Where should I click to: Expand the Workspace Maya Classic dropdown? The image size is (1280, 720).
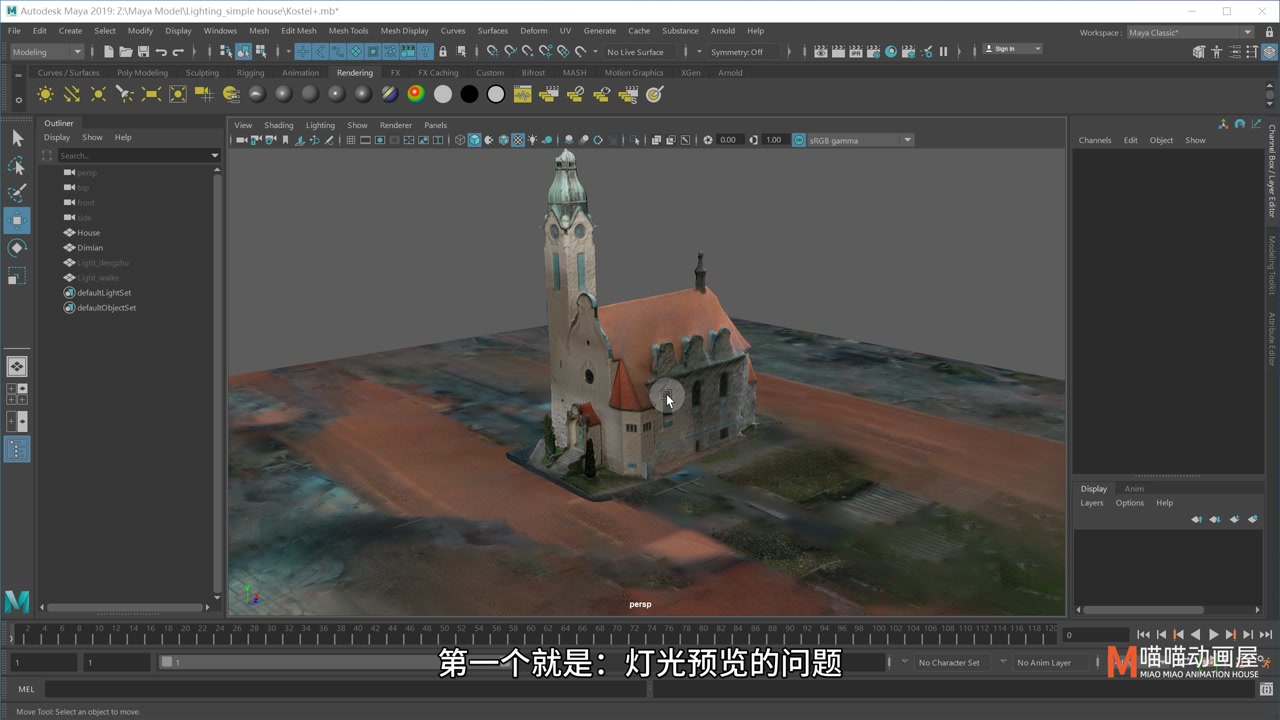(1190, 32)
